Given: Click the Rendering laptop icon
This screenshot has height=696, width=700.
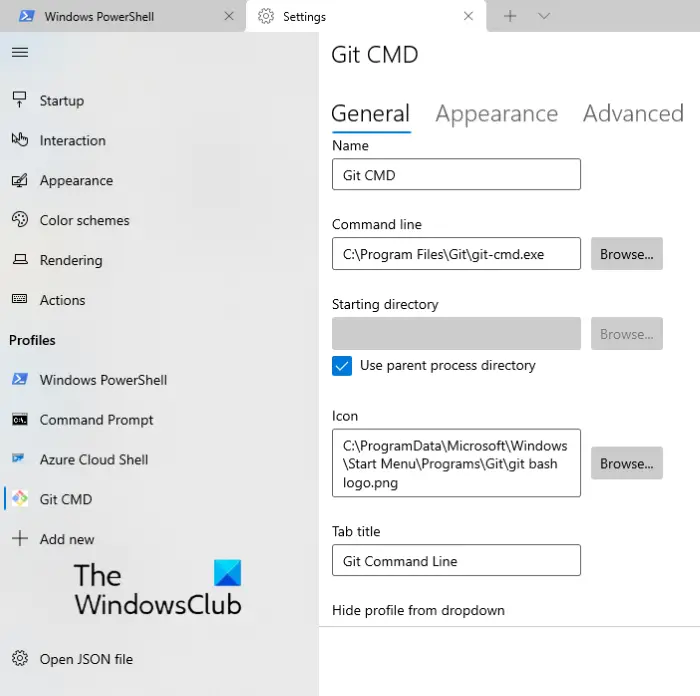Looking at the screenshot, I should (x=20, y=259).
